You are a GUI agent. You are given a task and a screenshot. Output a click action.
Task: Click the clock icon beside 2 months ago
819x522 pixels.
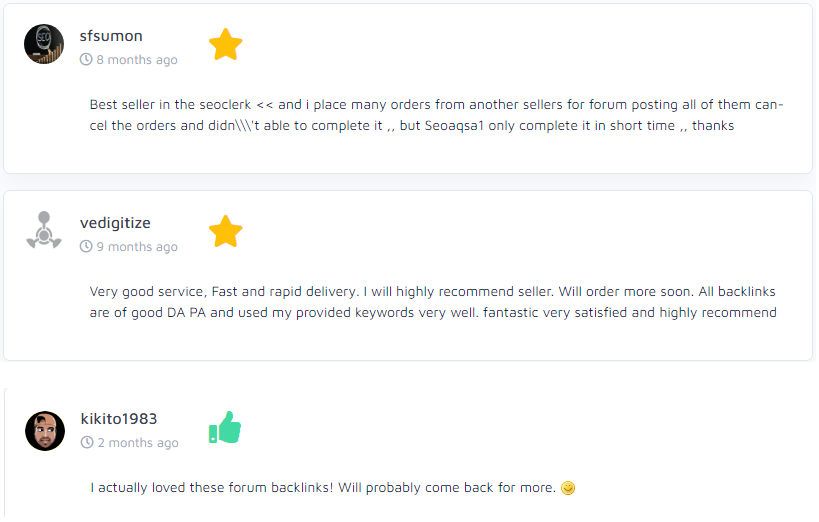coord(87,443)
